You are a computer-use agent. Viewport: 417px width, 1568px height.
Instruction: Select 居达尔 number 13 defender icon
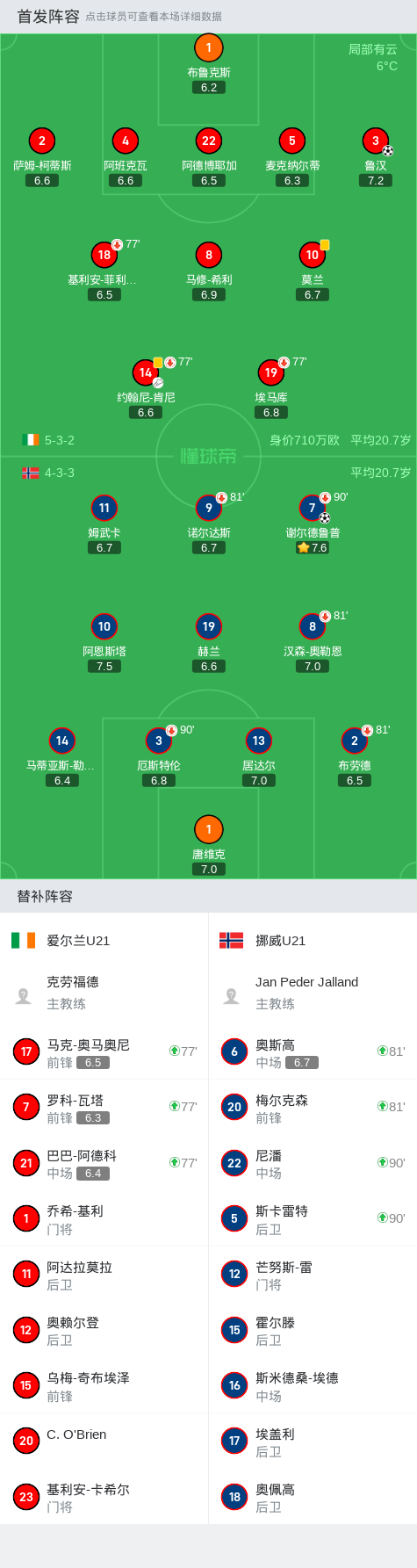coord(259,741)
